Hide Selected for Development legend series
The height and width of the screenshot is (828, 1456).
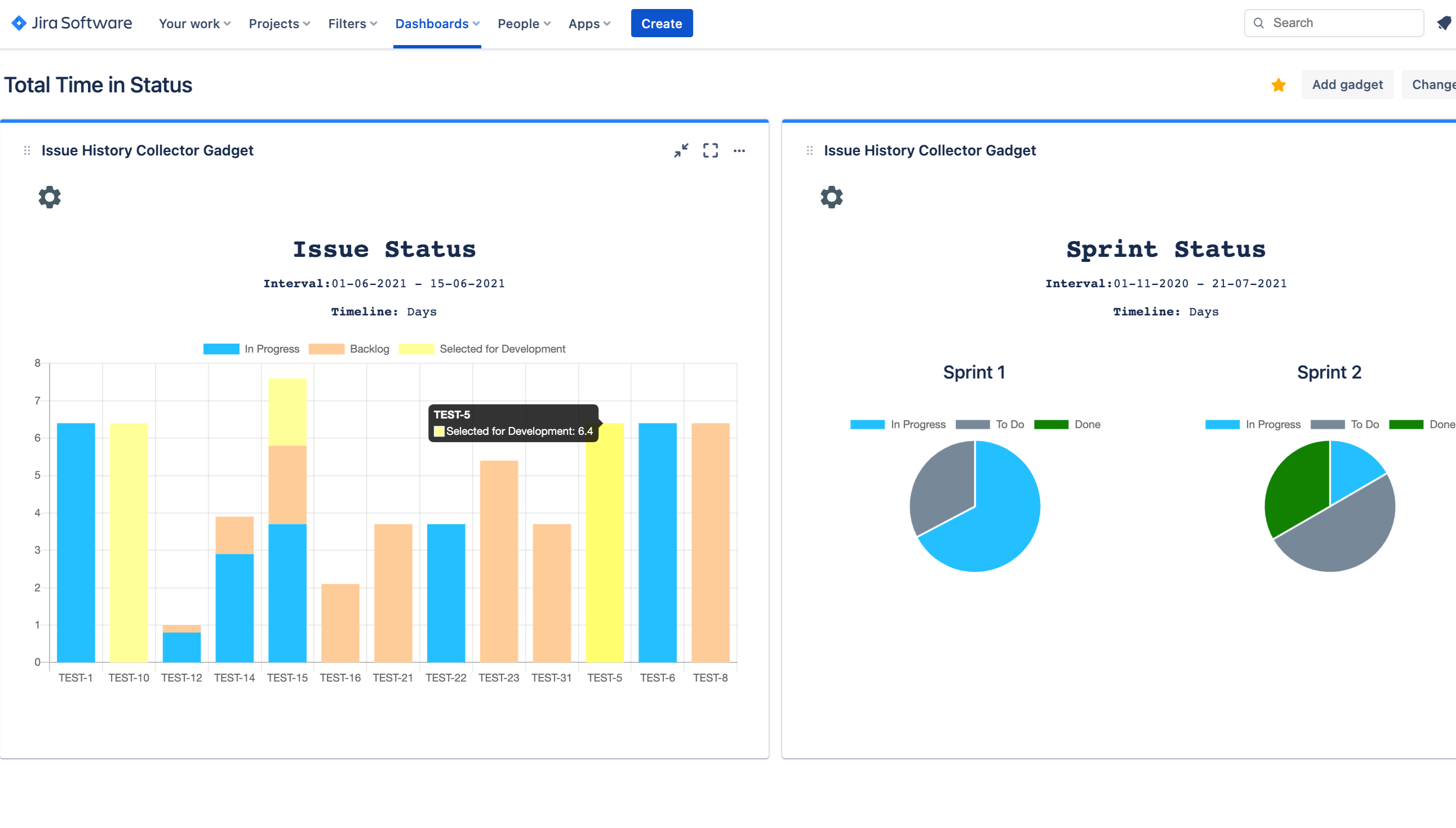482,349
